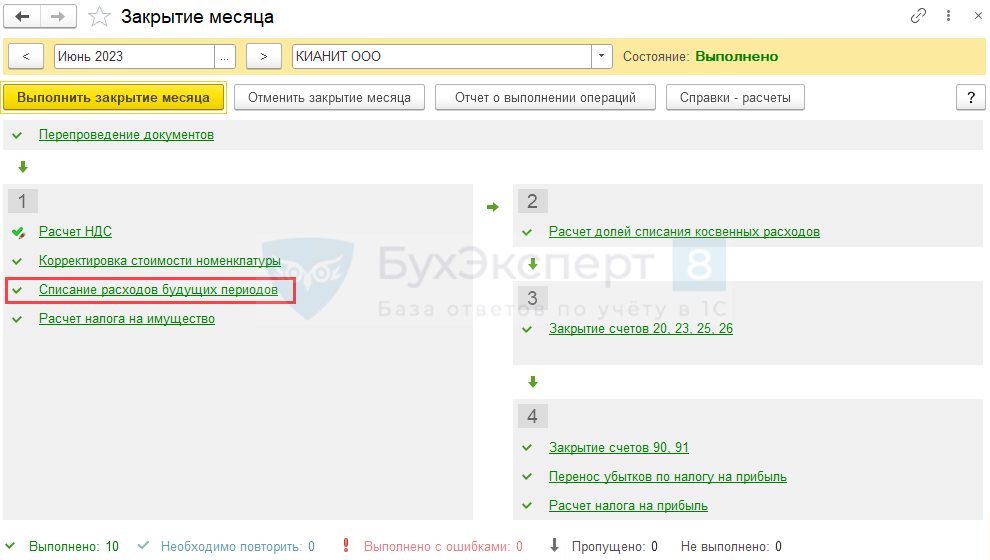The height and width of the screenshot is (560, 990).
Task: Open Отчет о выполнении операций
Action: [545, 97]
